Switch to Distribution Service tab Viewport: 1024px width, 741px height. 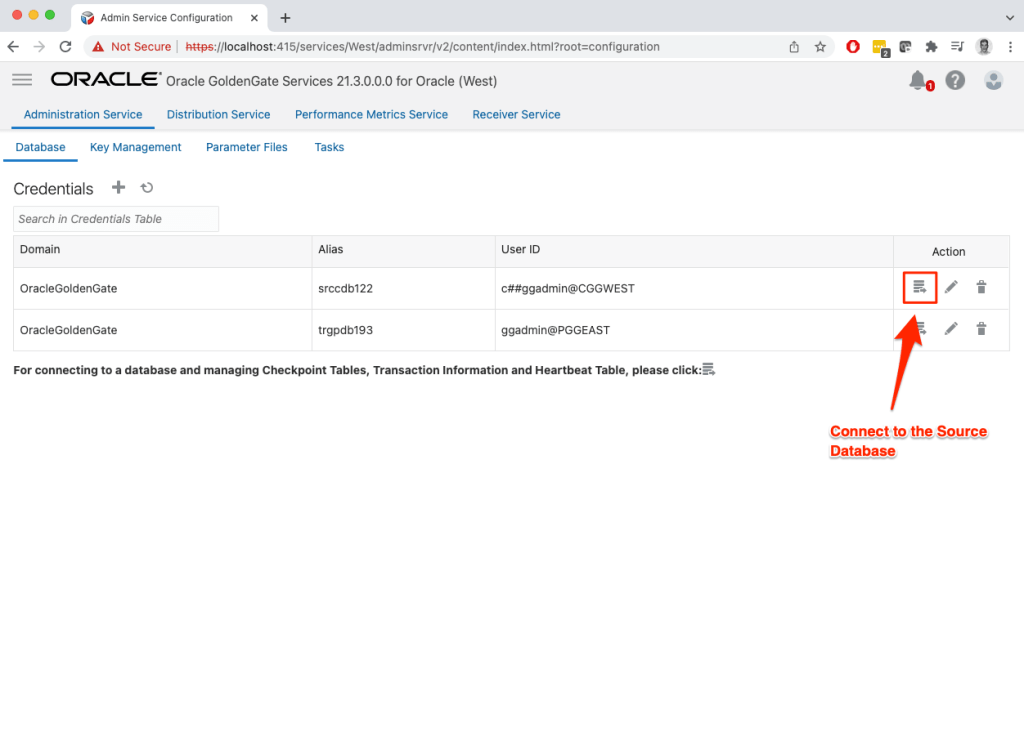tap(218, 115)
